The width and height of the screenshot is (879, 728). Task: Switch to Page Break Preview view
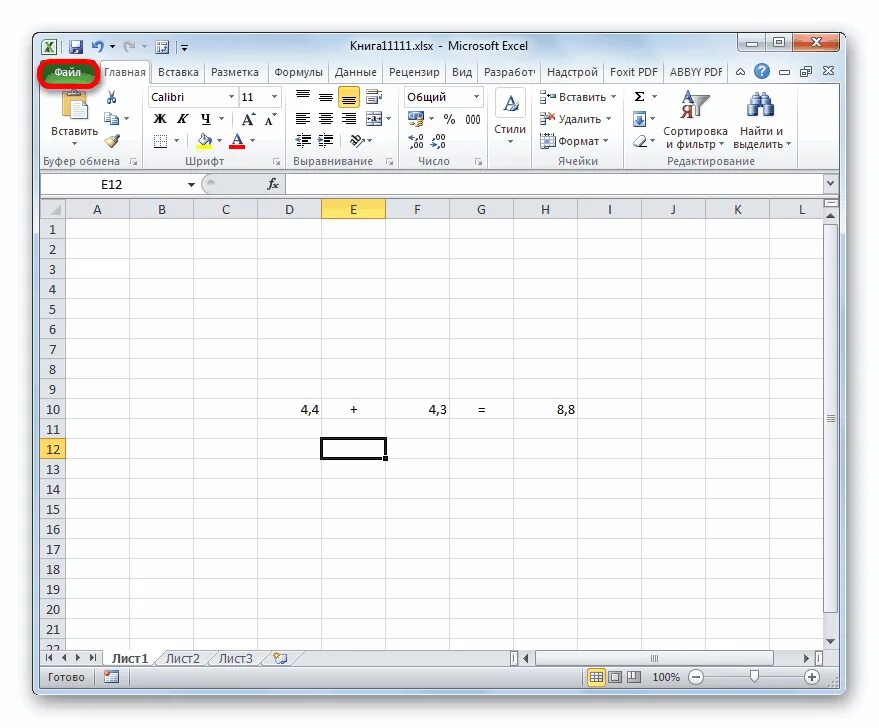633,677
